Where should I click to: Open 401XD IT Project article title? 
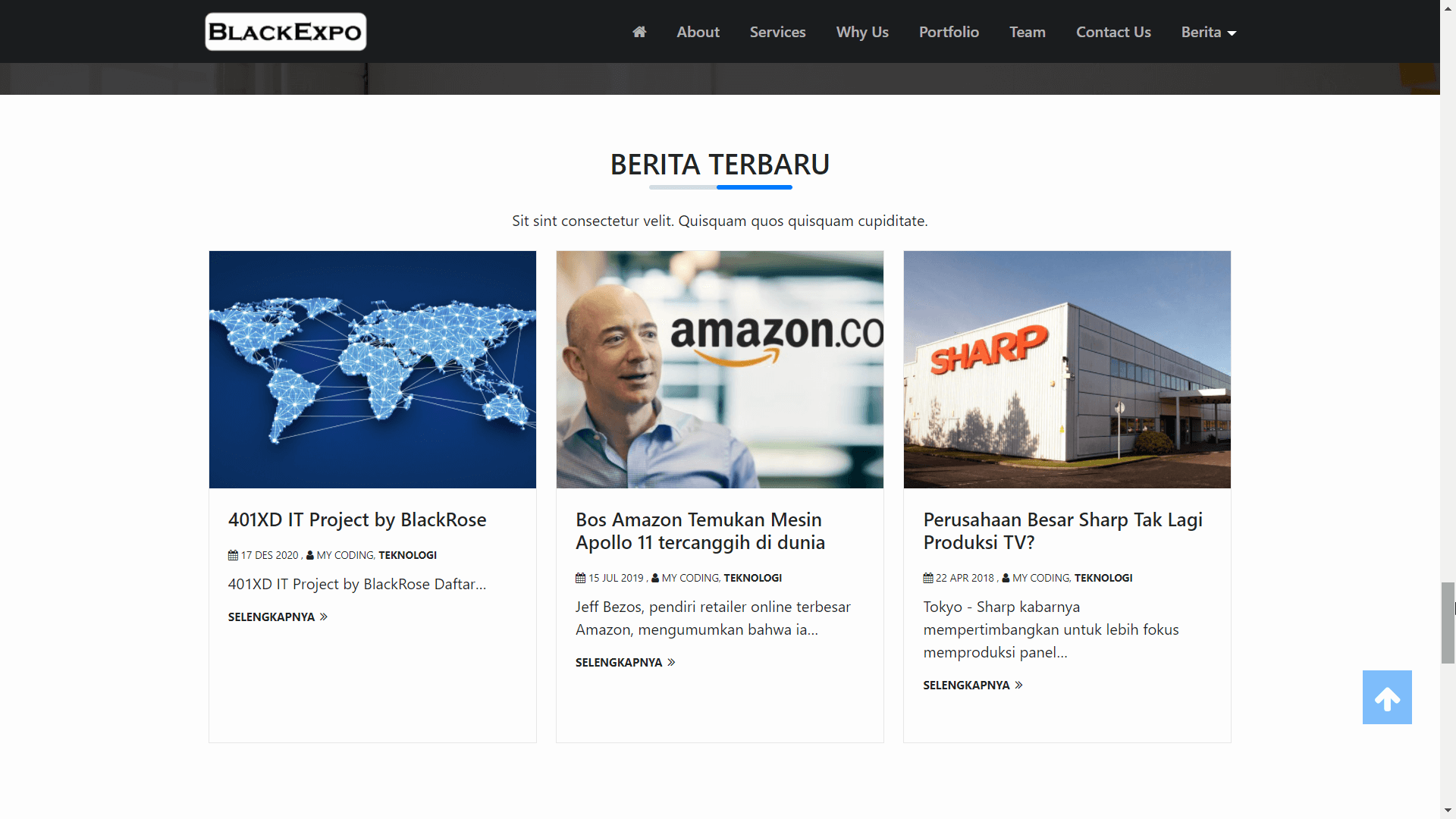[357, 519]
